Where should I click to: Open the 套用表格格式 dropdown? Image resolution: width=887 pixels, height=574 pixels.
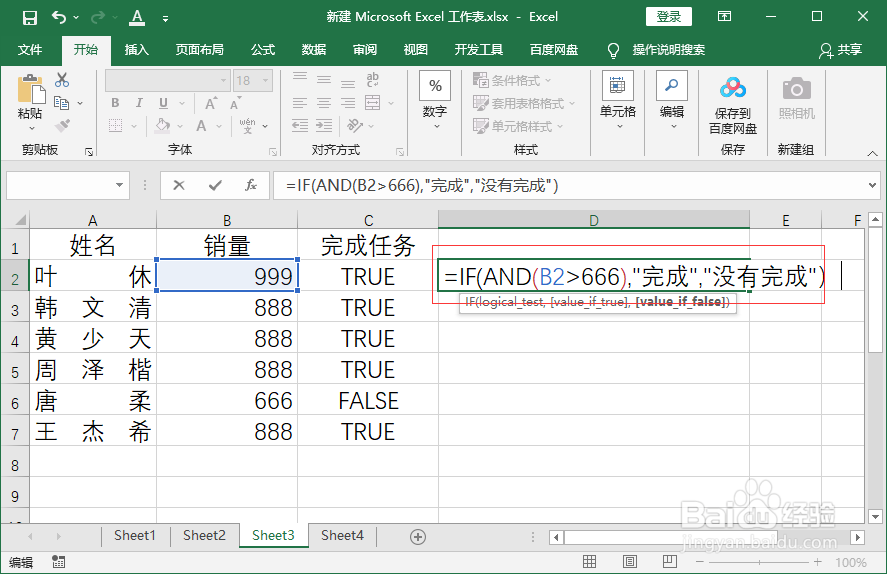point(524,103)
